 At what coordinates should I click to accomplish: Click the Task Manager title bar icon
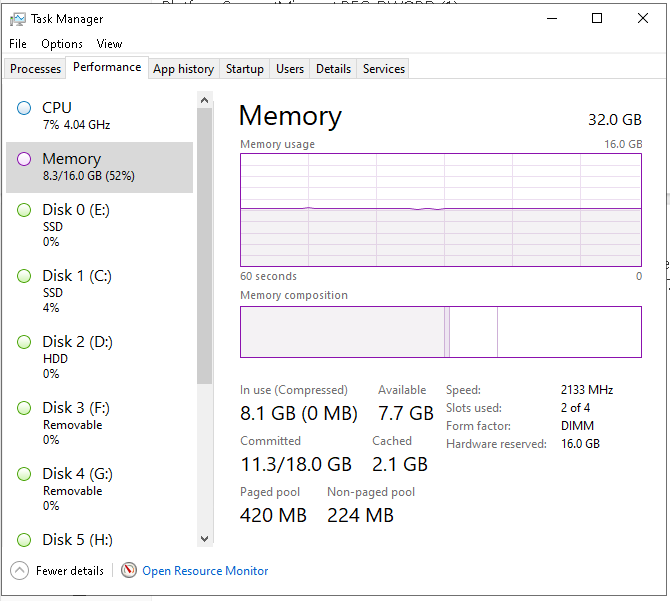pos(18,19)
